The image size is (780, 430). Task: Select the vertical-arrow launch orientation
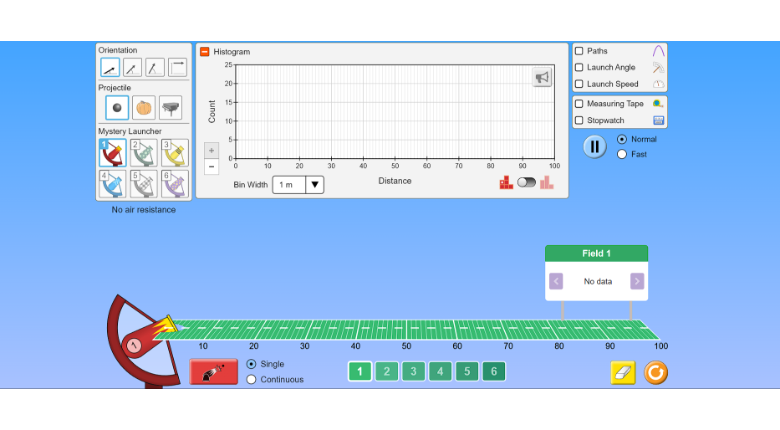point(155,67)
